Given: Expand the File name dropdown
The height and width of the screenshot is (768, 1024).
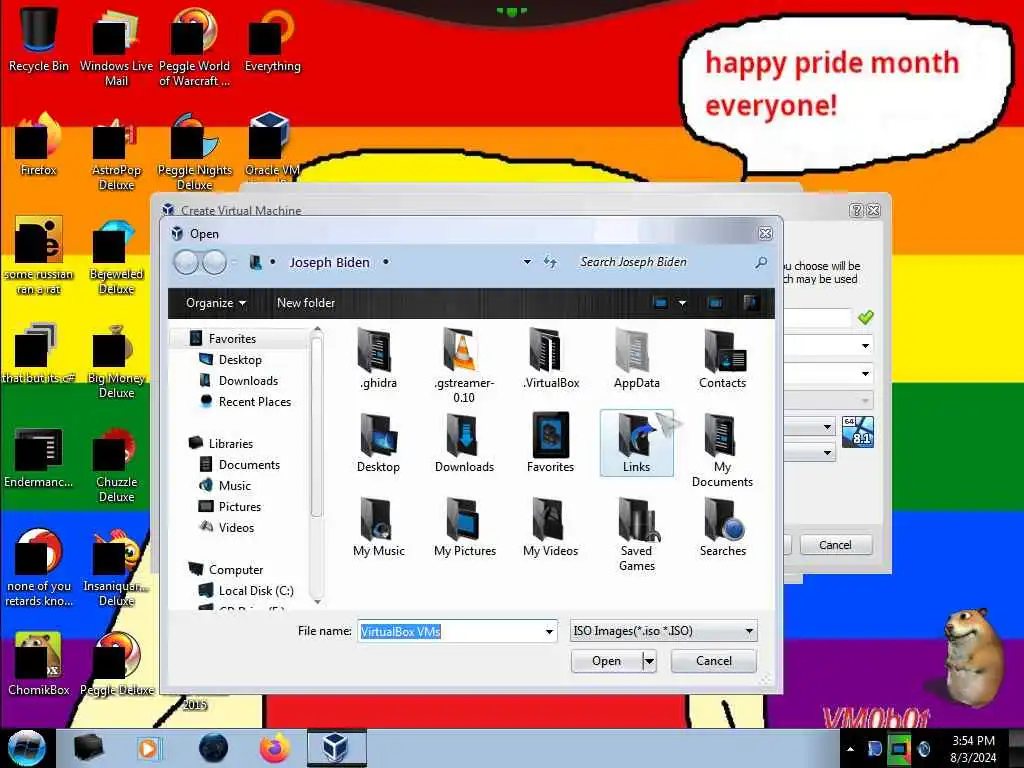Looking at the screenshot, I should tap(549, 632).
